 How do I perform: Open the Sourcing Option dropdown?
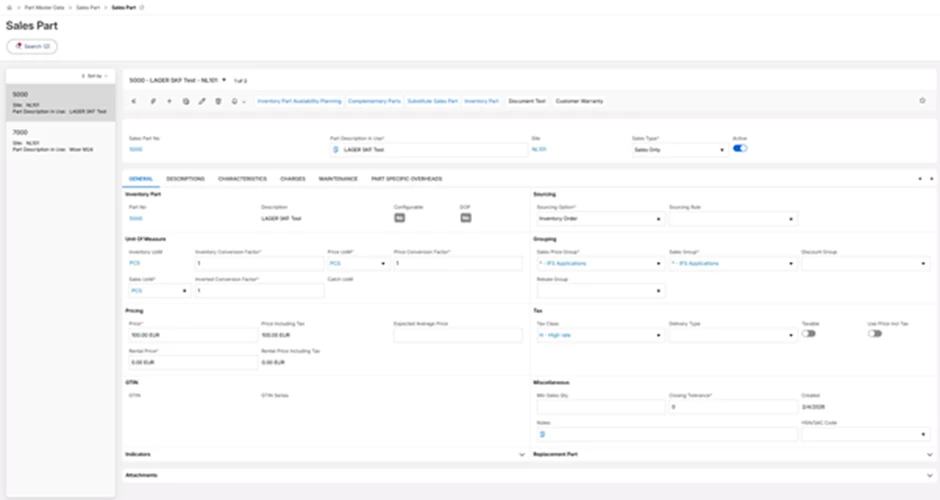[x=599, y=219]
